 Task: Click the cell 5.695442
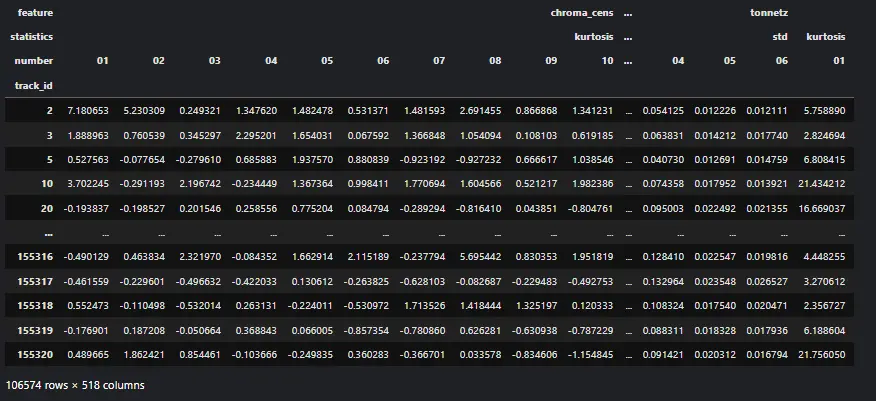coord(480,257)
